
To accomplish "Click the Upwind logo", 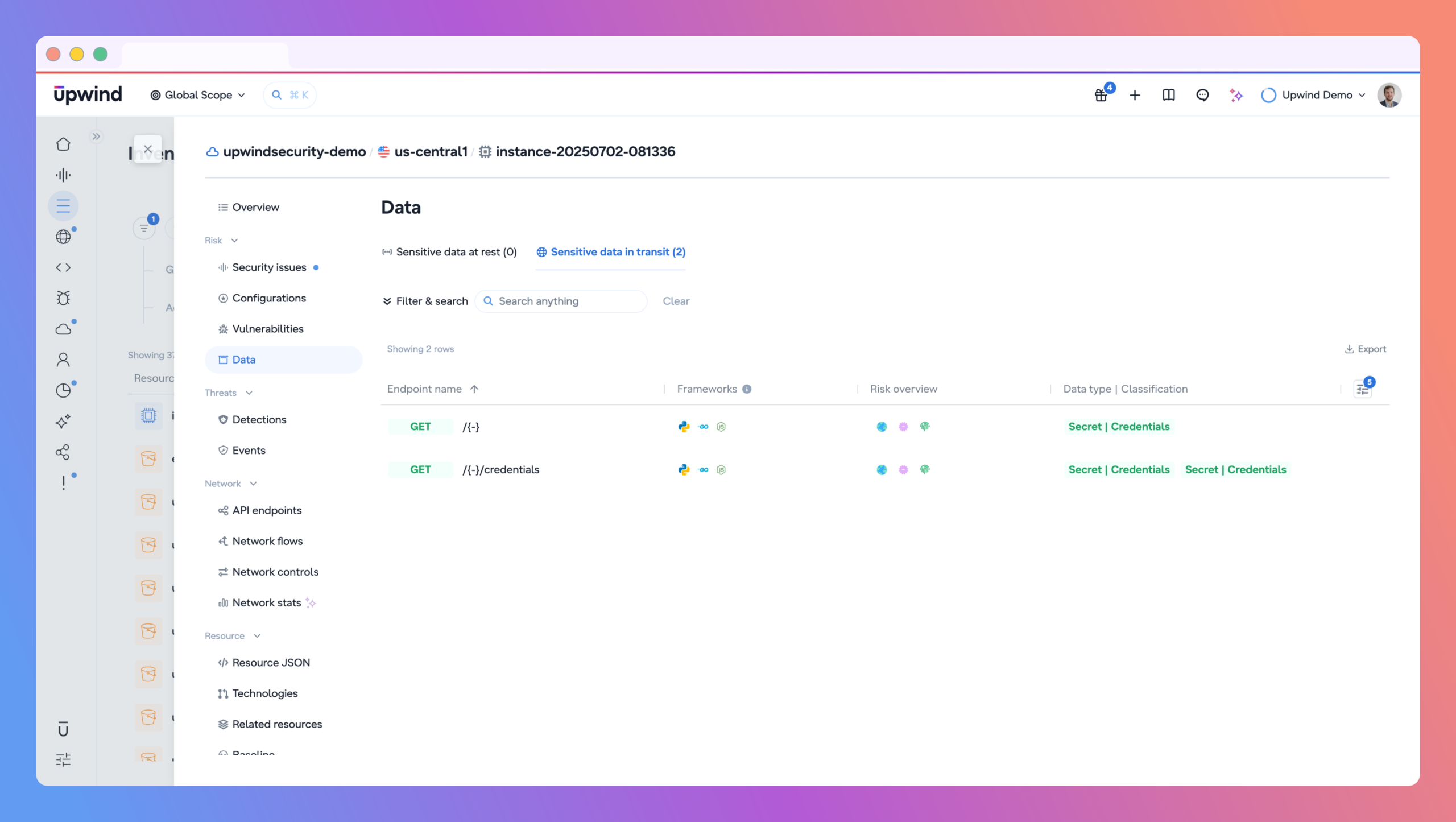I will [88, 94].
